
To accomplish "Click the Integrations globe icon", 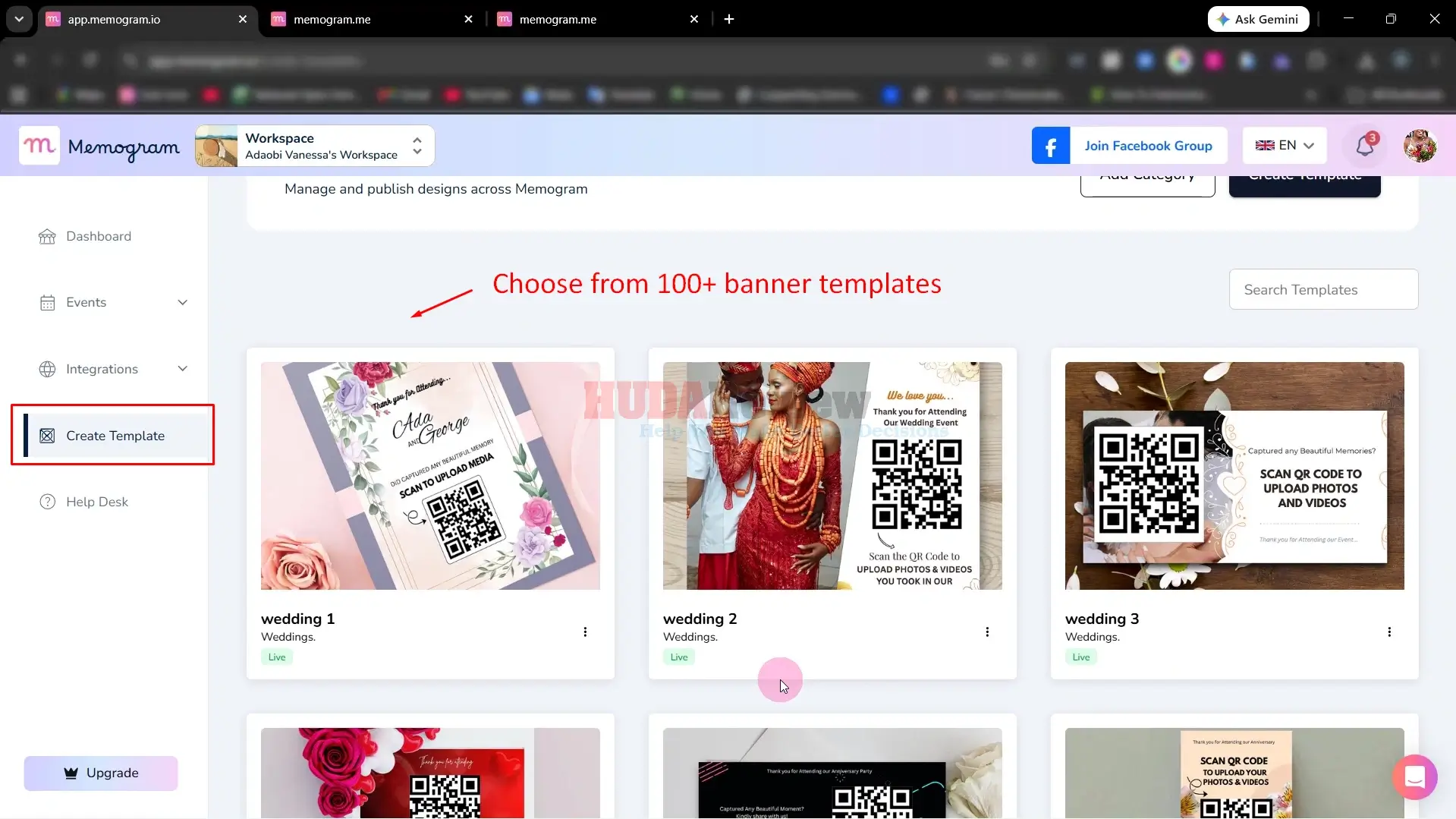I will pos(47,369).
